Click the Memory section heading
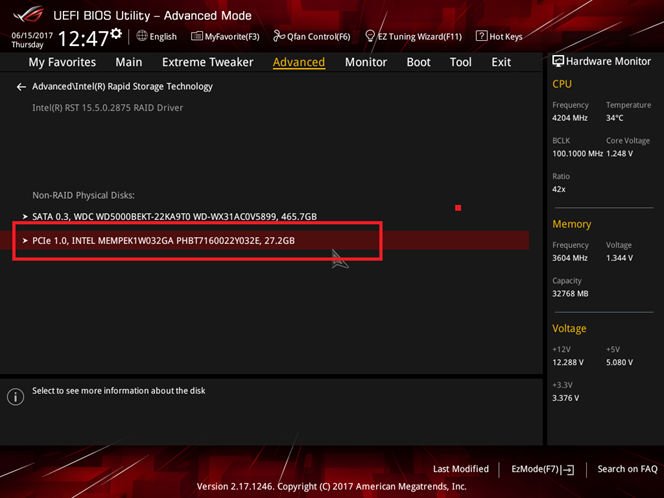The image size is (664, 498). coord(572,224)
